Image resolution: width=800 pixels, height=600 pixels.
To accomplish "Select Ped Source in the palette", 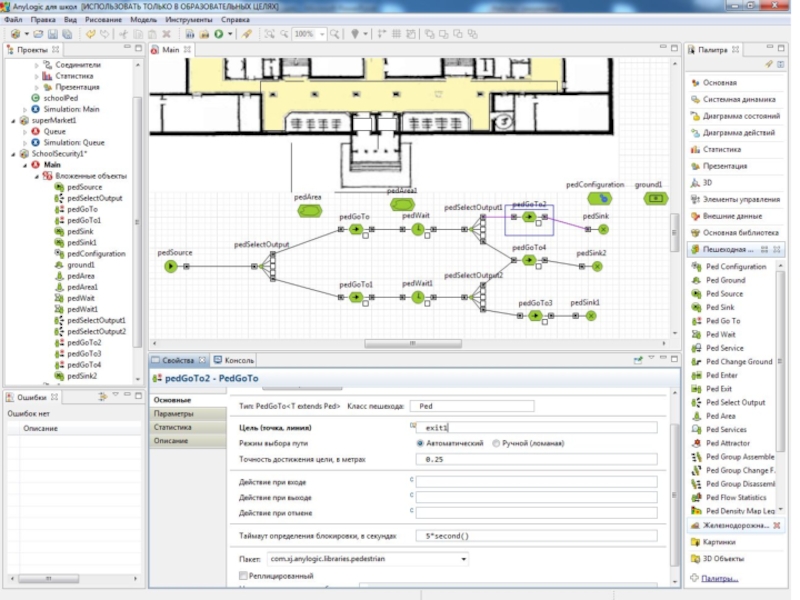I will (x=724, y=294).
